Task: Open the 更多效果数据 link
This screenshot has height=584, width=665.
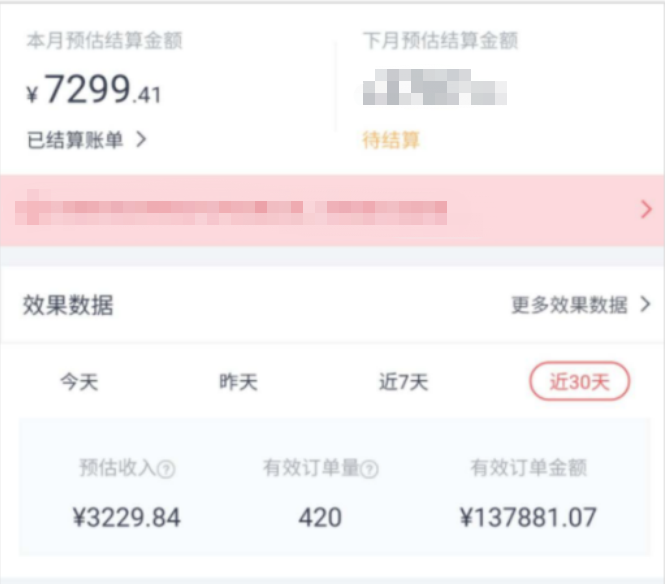Action: pyautogui.click(x=569, y=305)
